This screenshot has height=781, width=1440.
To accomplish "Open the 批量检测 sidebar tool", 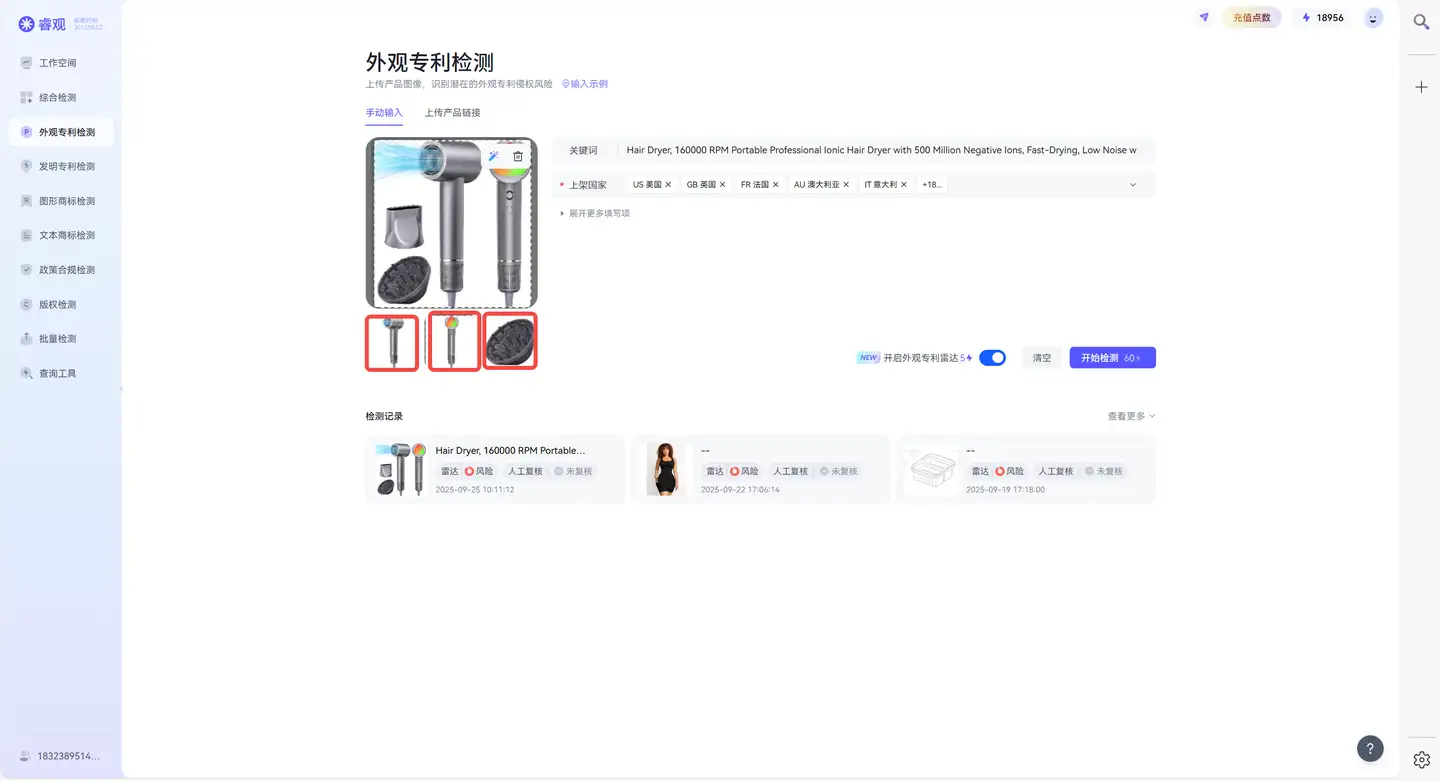I will 60,338.
